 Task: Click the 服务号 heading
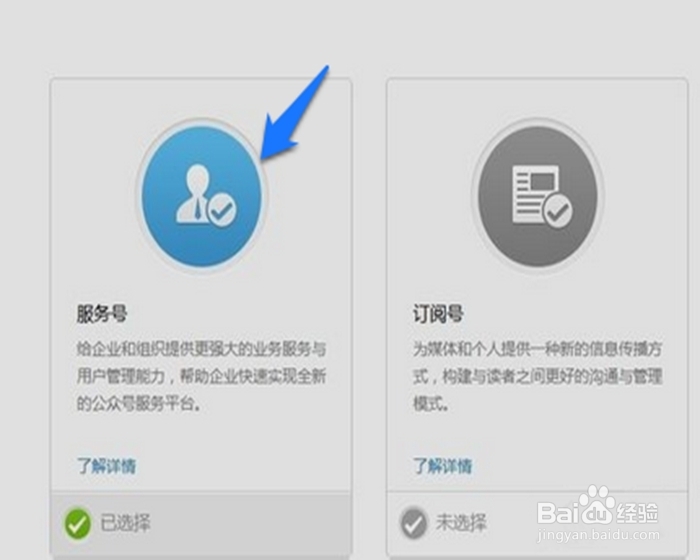pos(102,313)
